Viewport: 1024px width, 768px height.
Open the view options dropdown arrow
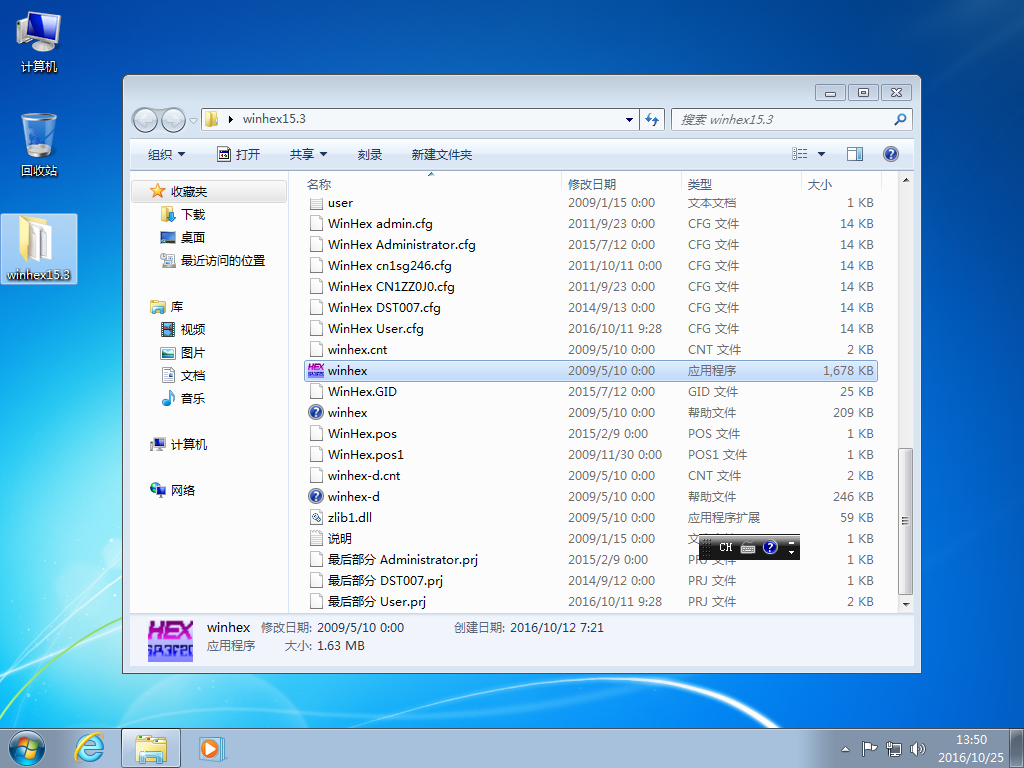pos(821,154)
